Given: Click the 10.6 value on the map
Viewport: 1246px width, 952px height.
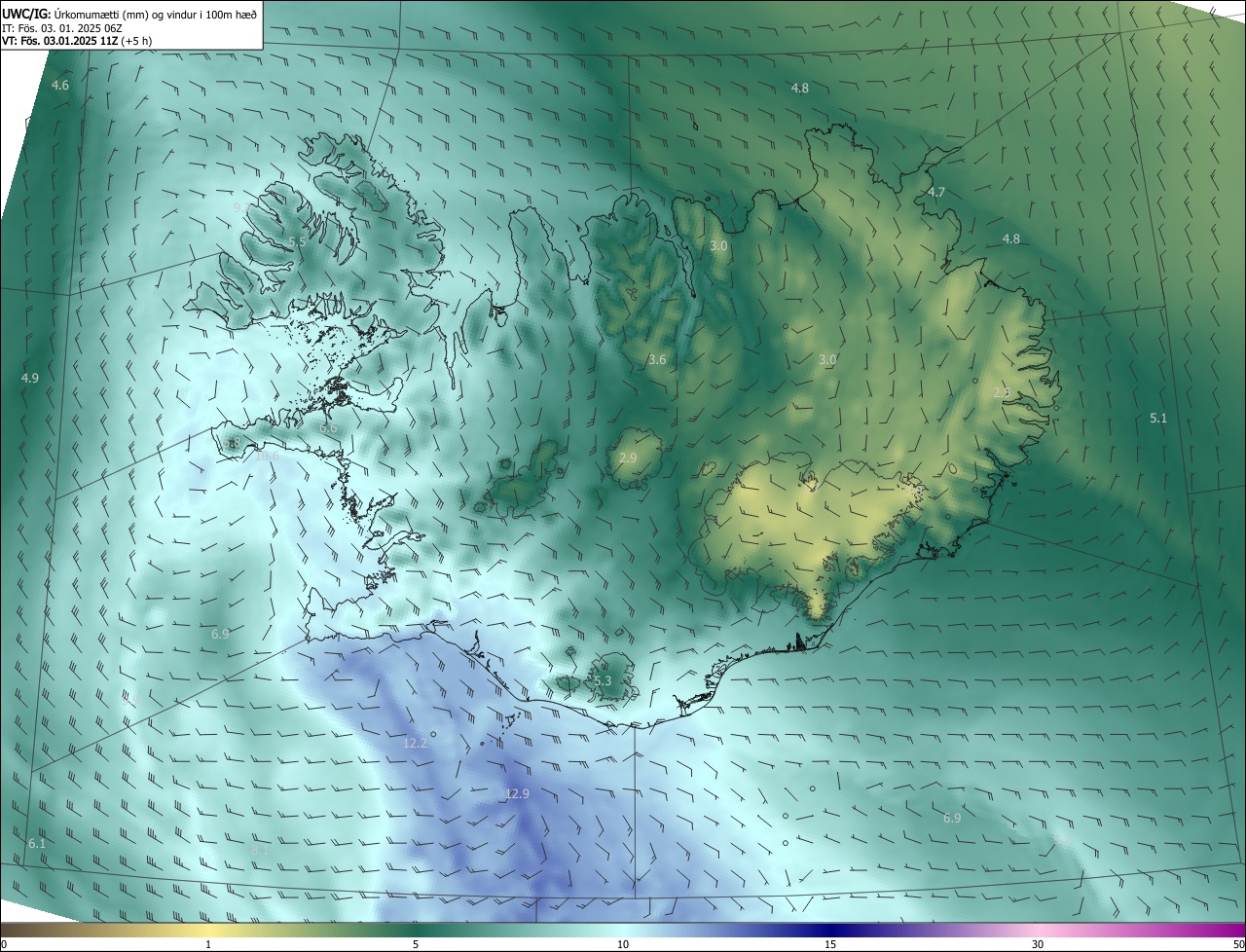Looking at the screenshot, I should [267, 456].
